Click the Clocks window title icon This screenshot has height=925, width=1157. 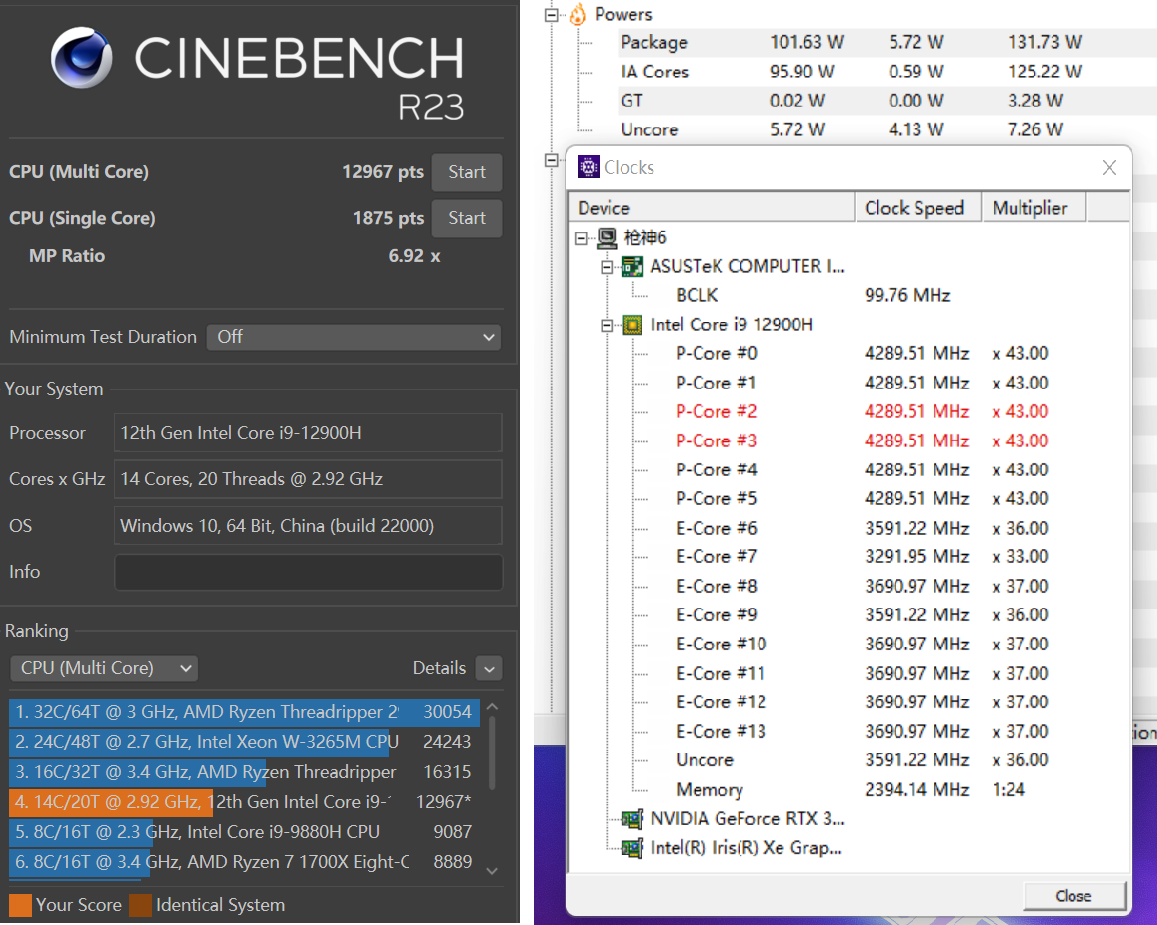[x=588, y=167]
